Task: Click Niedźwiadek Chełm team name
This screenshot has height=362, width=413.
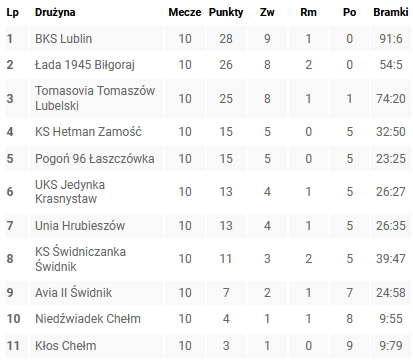Action: [x=88, y=319]
